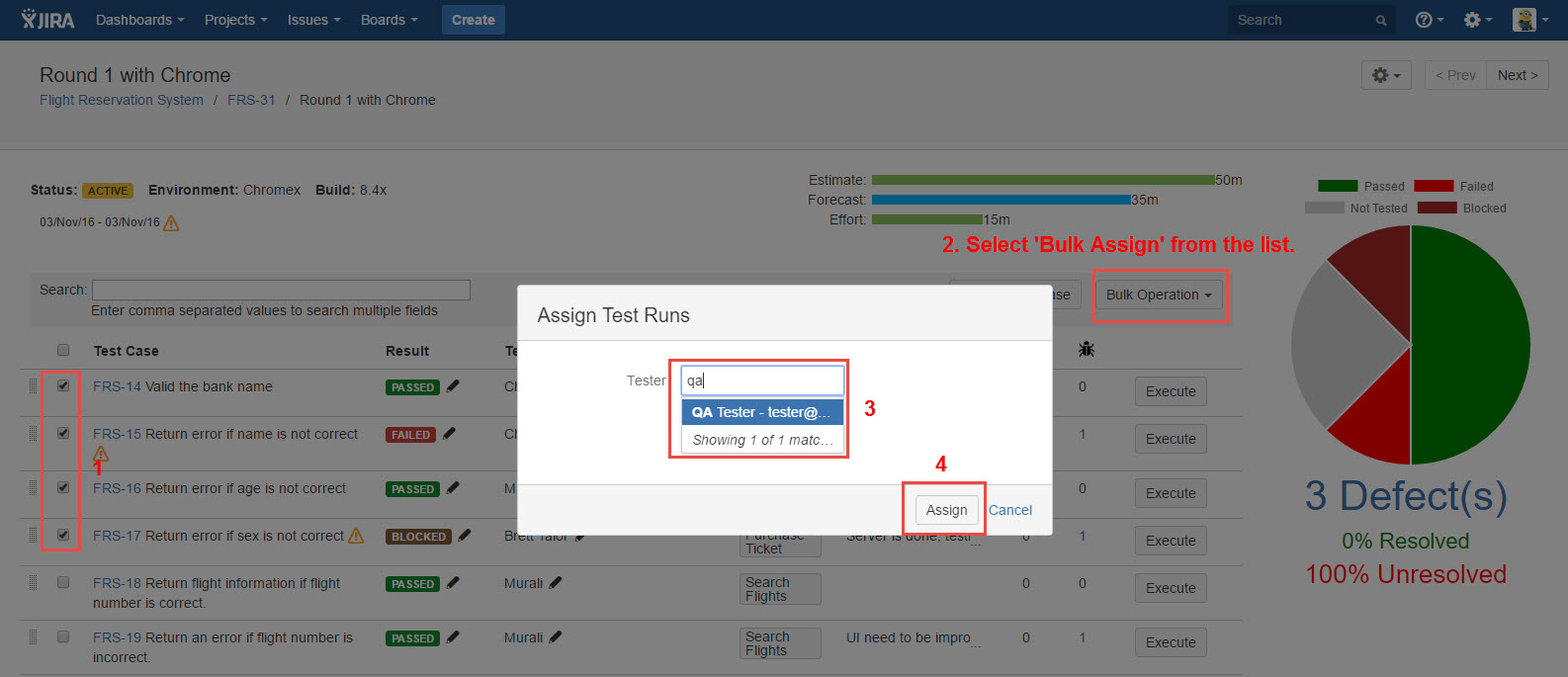1568x677 pixels.
Task: Go to Next test run
Action: pos(1518,75)
